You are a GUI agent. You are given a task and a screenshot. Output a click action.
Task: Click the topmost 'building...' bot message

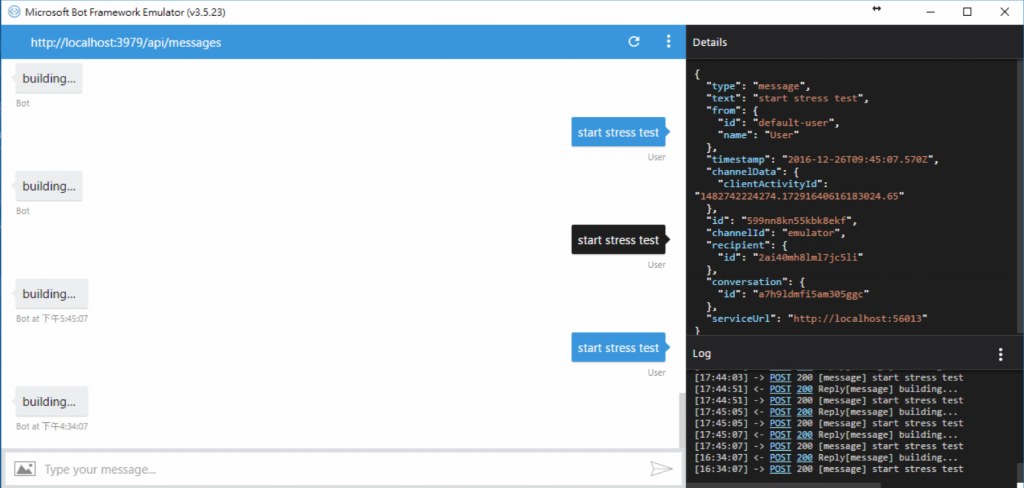point(48,78)
